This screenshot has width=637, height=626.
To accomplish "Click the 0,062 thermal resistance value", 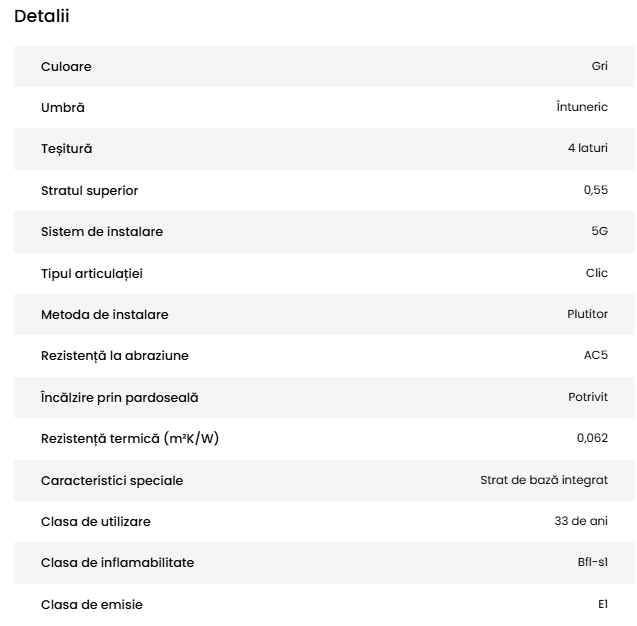I will pos(592,438).
